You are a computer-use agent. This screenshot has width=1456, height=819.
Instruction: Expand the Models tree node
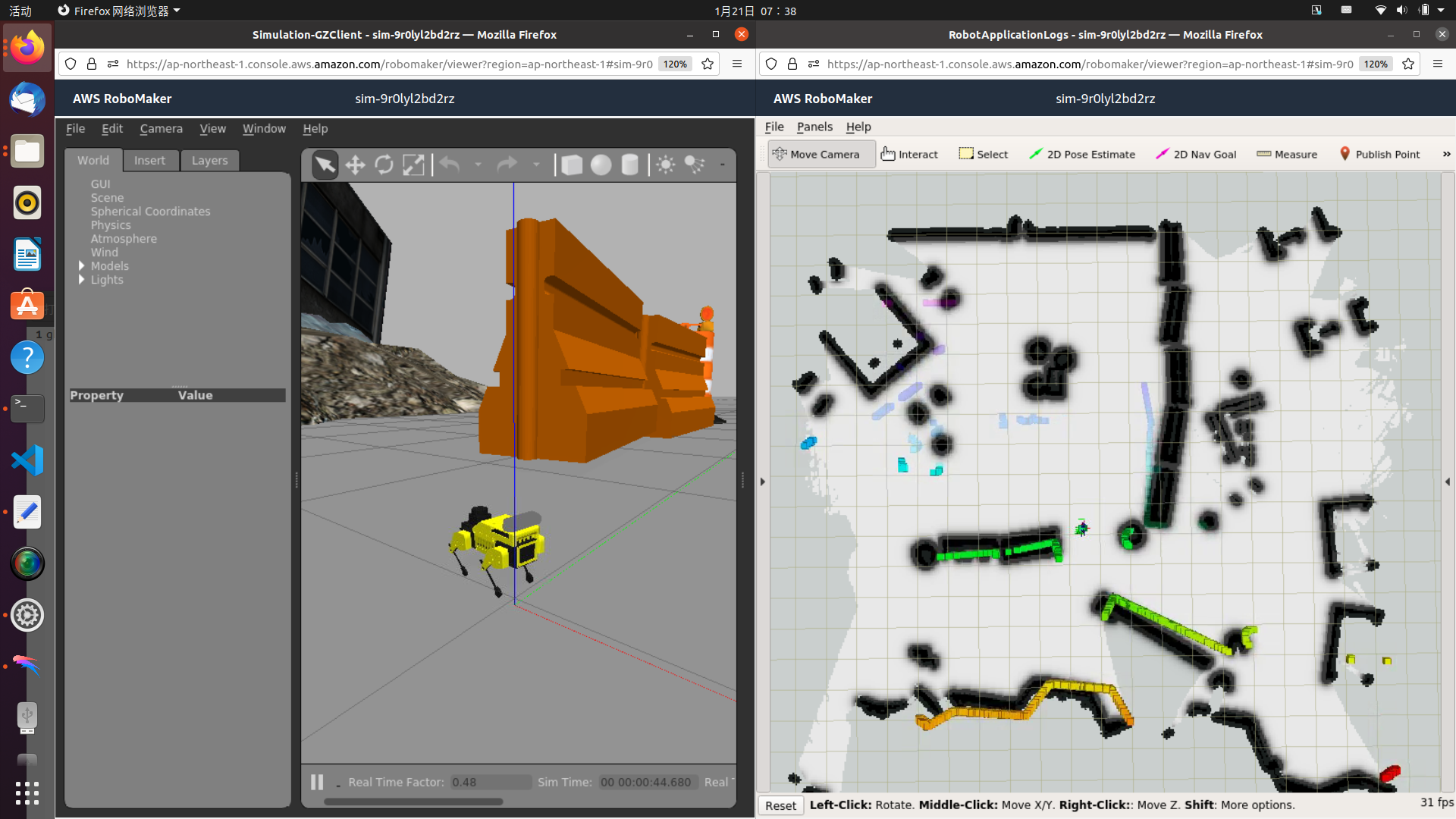coord(81,266)
